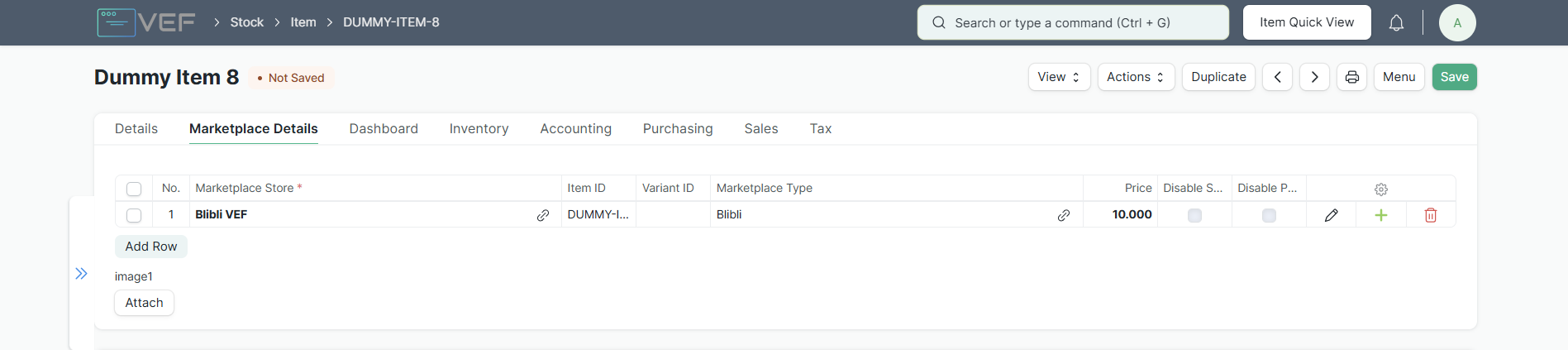
Task: Insert row using green plus icon
Action: pos(1380,215)
